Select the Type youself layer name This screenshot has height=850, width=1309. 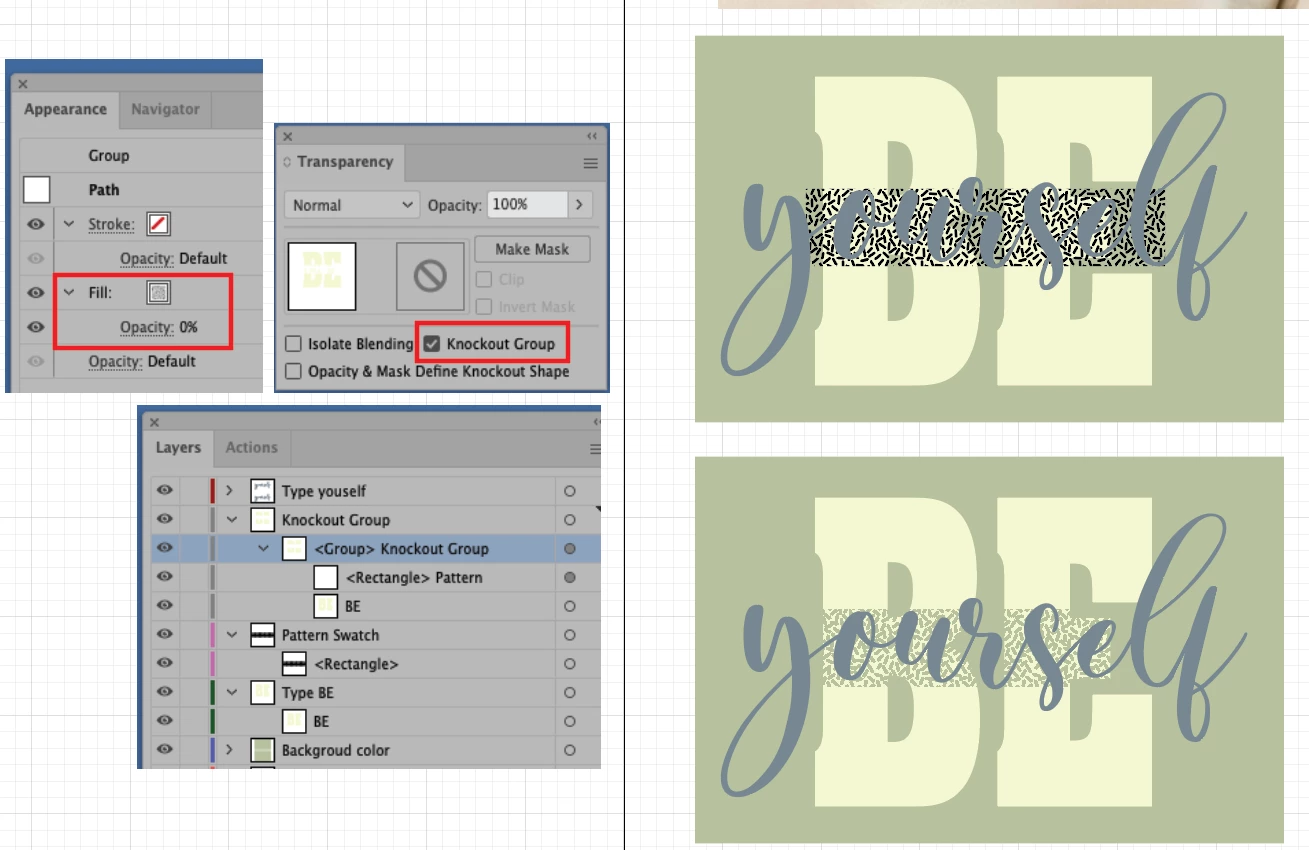coord(324,491)
